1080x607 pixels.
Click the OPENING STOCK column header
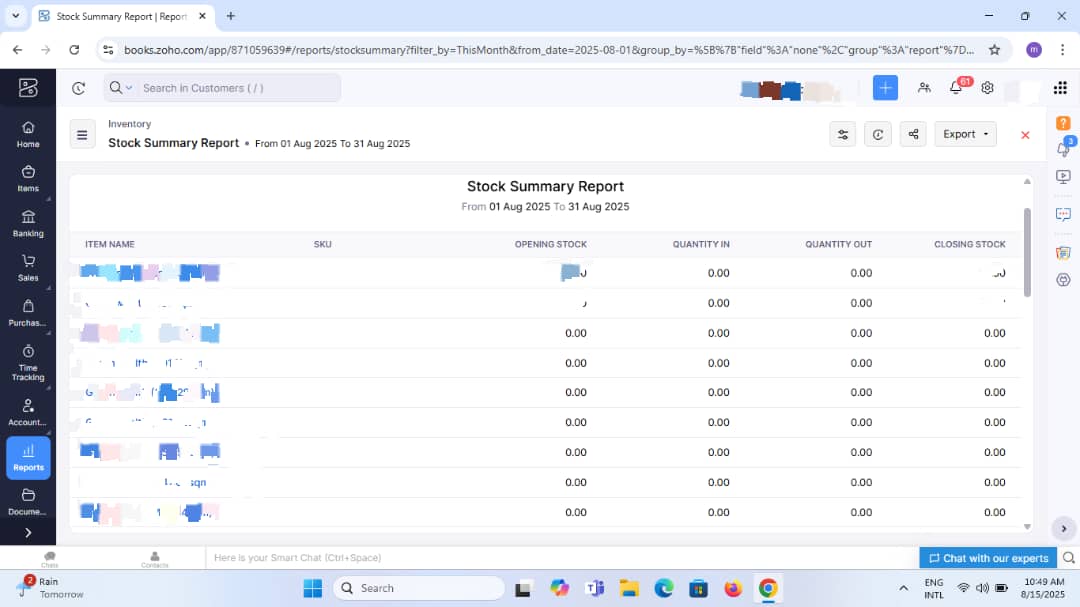[x=550, y=245]
